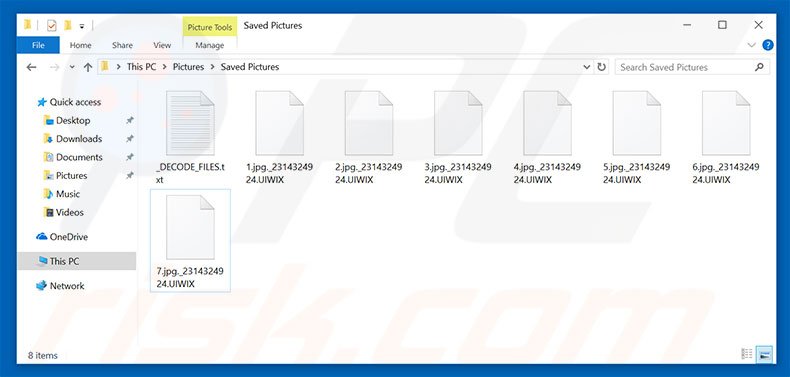Unpin Downloads from Quick access

point(129,139)
